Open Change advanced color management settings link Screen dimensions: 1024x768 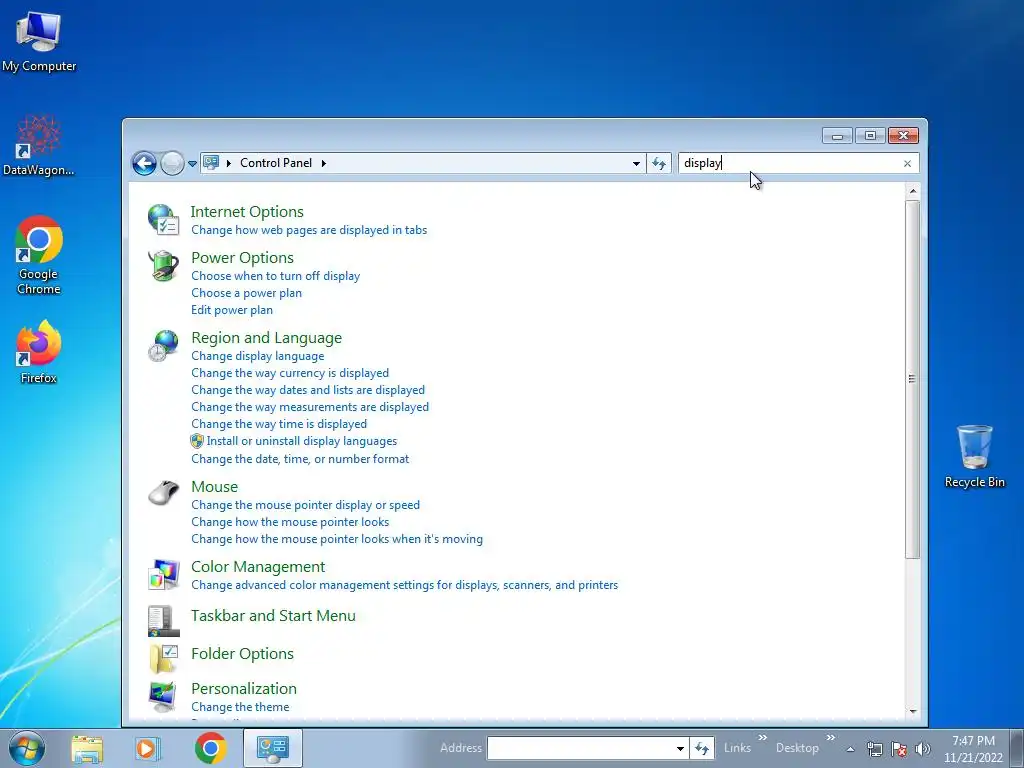(404, 584)
